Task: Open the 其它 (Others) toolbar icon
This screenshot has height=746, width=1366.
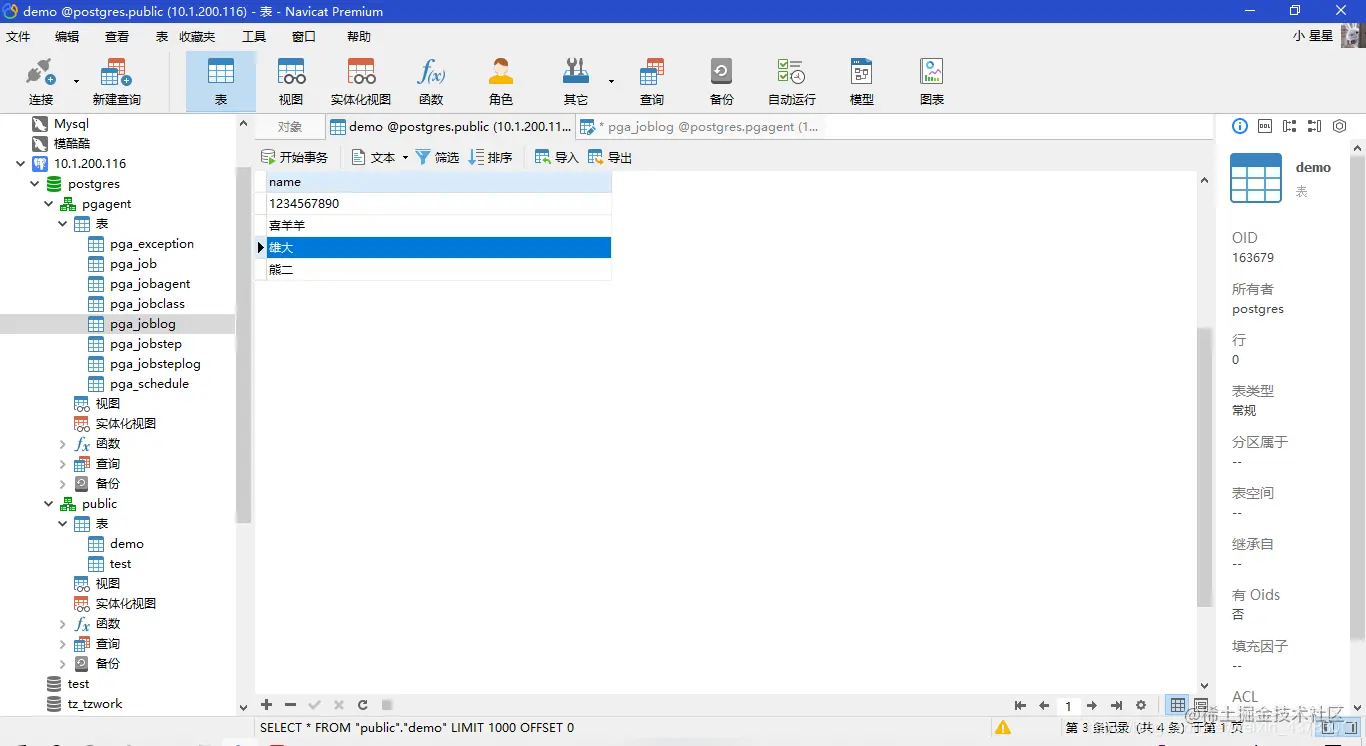Action: [x=576, y=82]
